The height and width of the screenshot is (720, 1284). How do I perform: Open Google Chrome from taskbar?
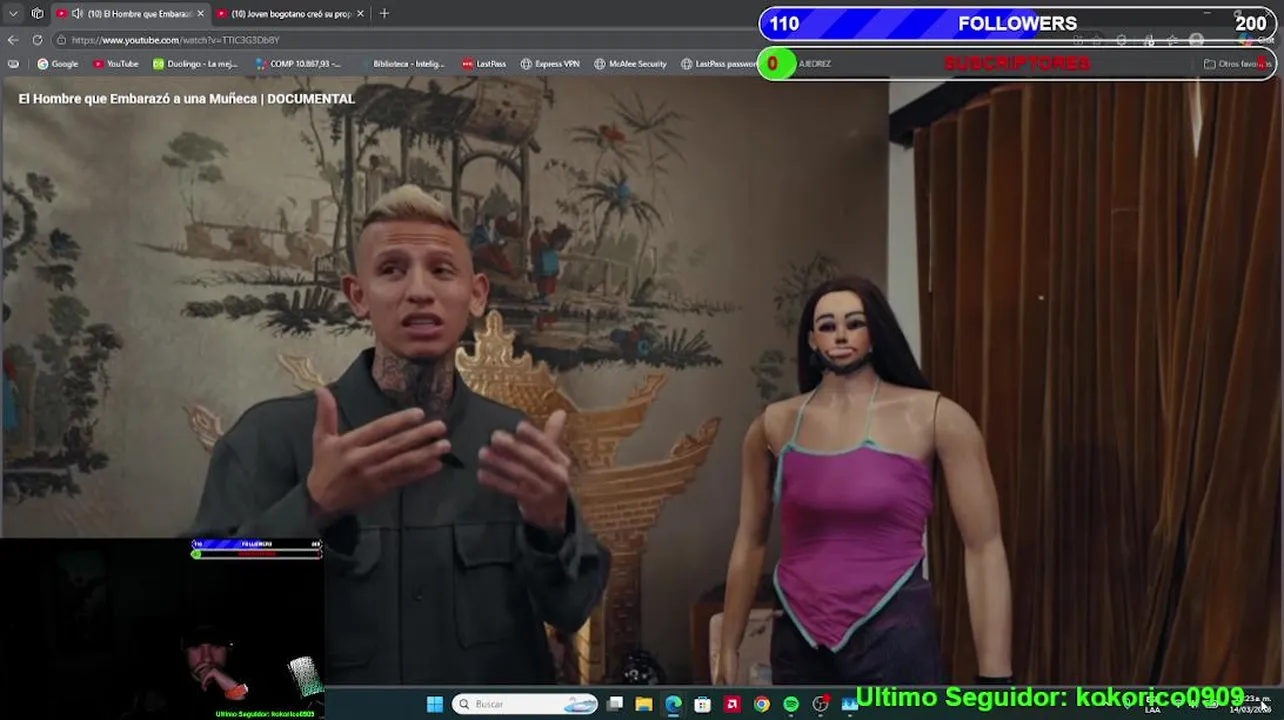762,704
